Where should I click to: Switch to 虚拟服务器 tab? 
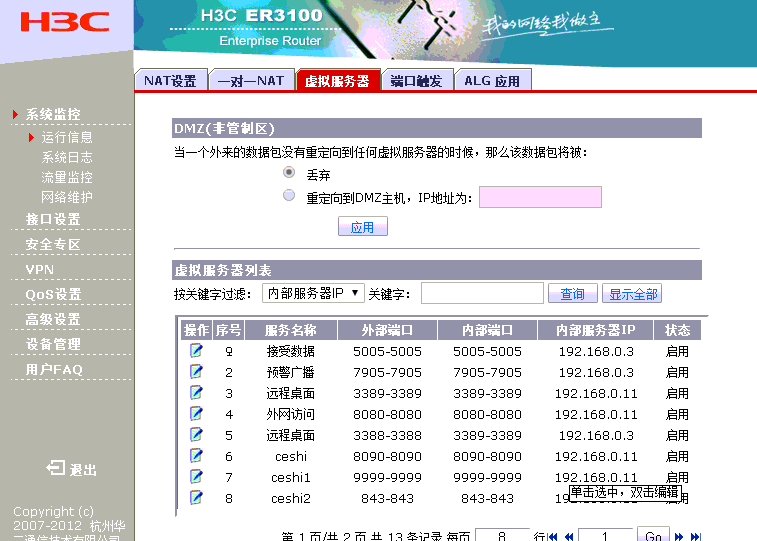pyautogui.click(x=337, y=80)
